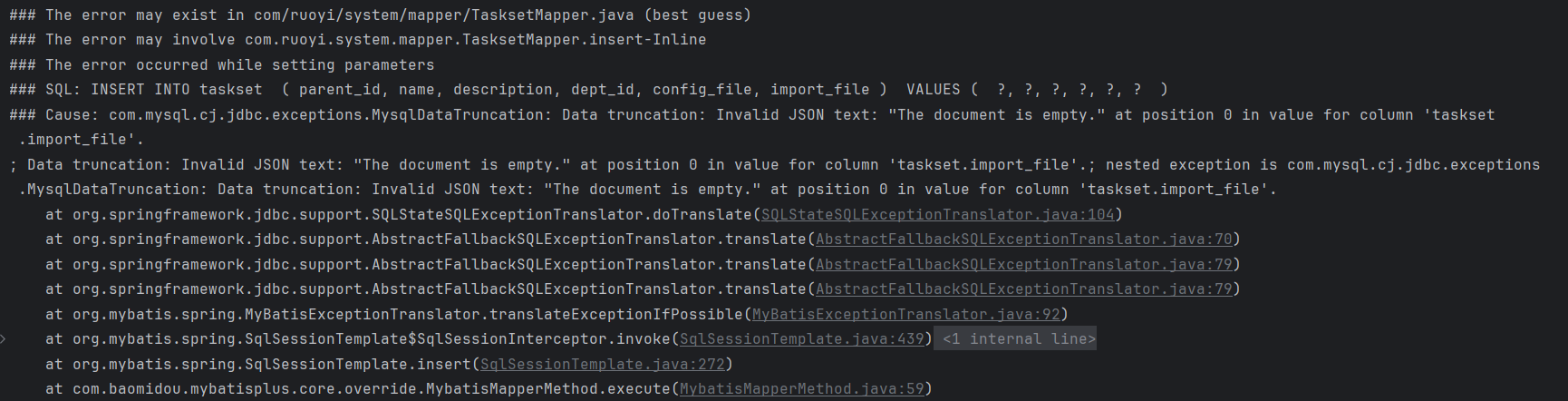Open MybatisMapperMethod.java:59 source link
The image size is (1568, 401).
click(x=801, y=389)
